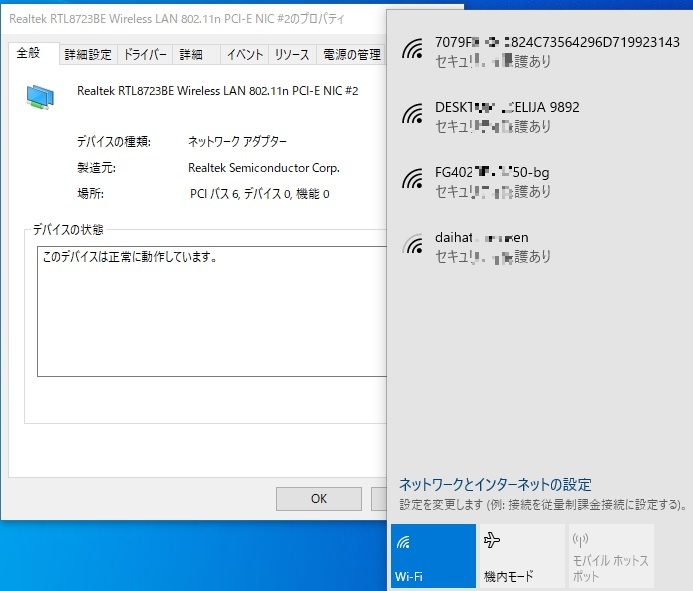The width and height of the screenshot is (693, 591).
Task: Open ネットワークとインターネットの設定 link
Action: (495, 484)
